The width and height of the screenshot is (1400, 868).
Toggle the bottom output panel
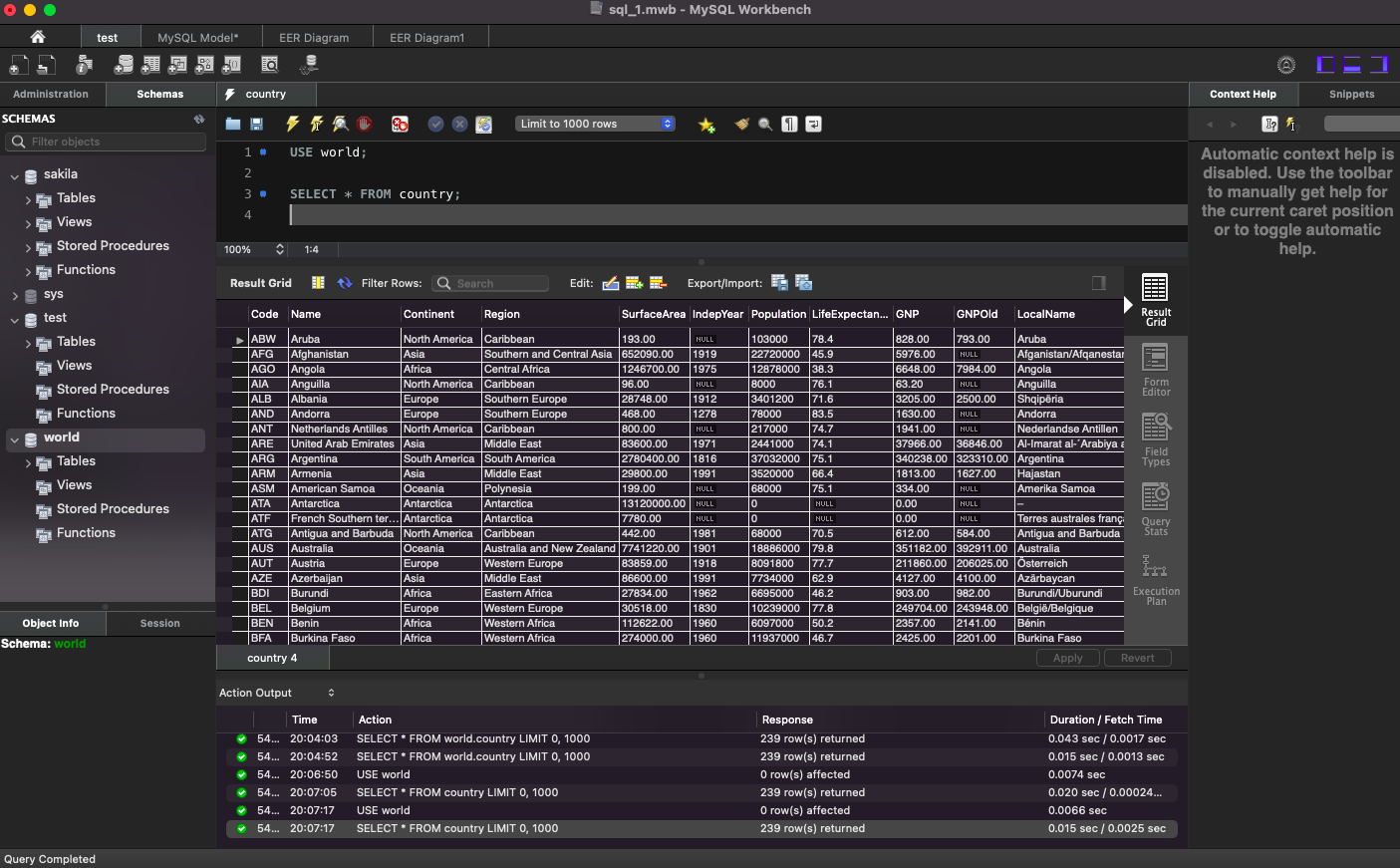(x=1352, y=65)
